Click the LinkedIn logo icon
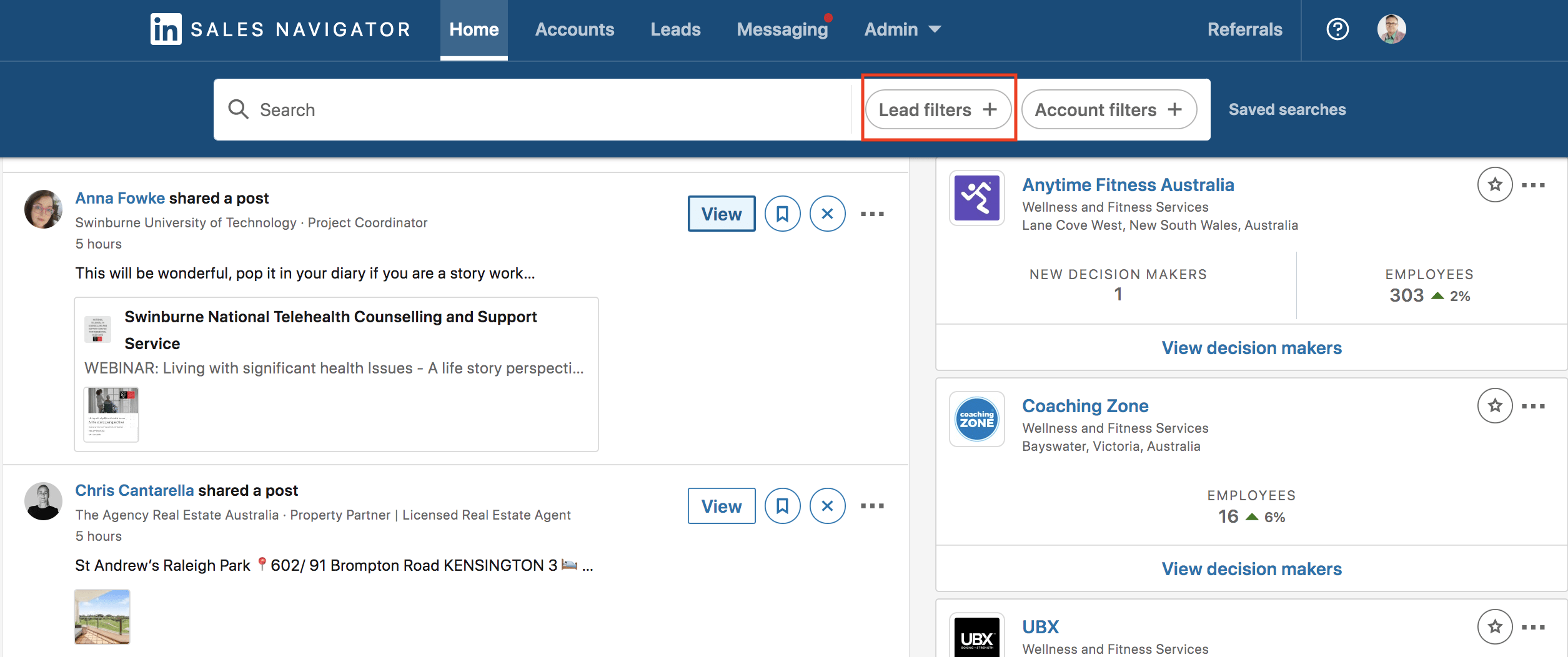 coord(166,29)
